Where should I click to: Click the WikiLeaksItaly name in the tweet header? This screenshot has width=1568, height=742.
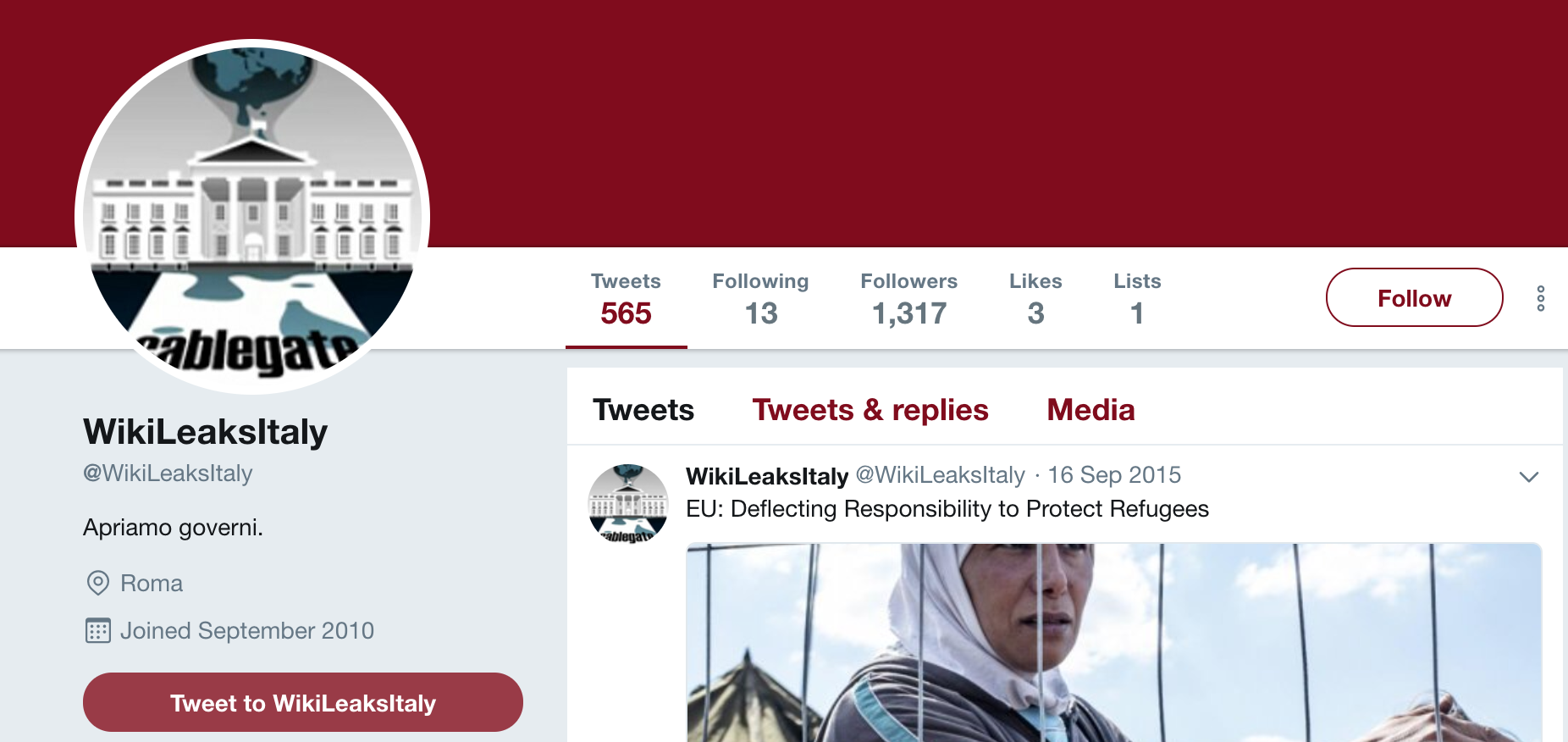pos(766,476)
